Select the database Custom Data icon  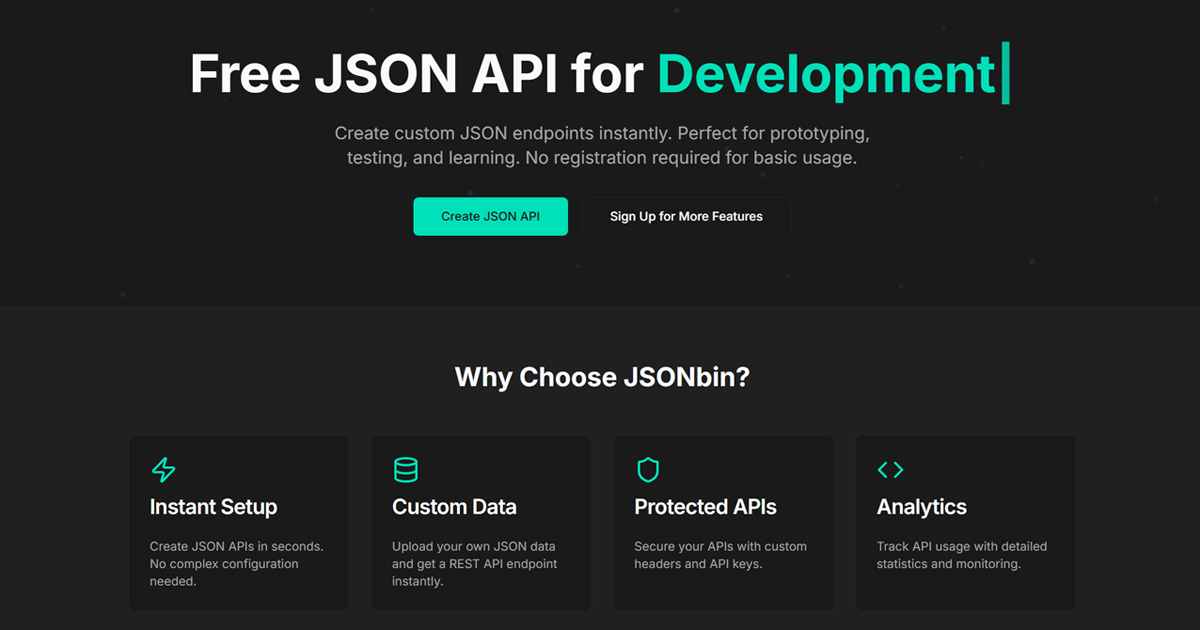tap(405, 470)
